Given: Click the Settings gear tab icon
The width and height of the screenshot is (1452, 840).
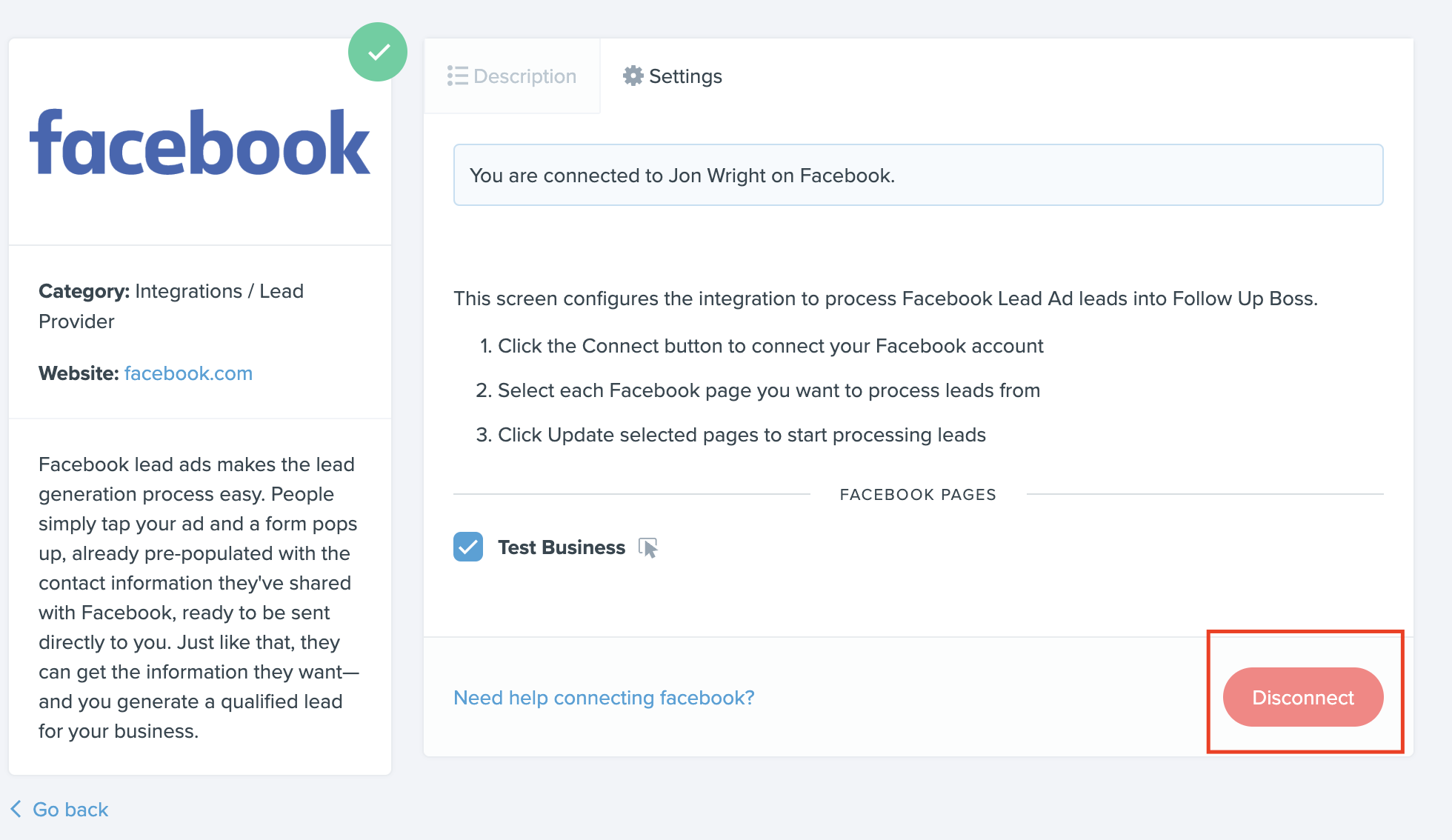Looking at the screenshot, I should tap(636, 75).
